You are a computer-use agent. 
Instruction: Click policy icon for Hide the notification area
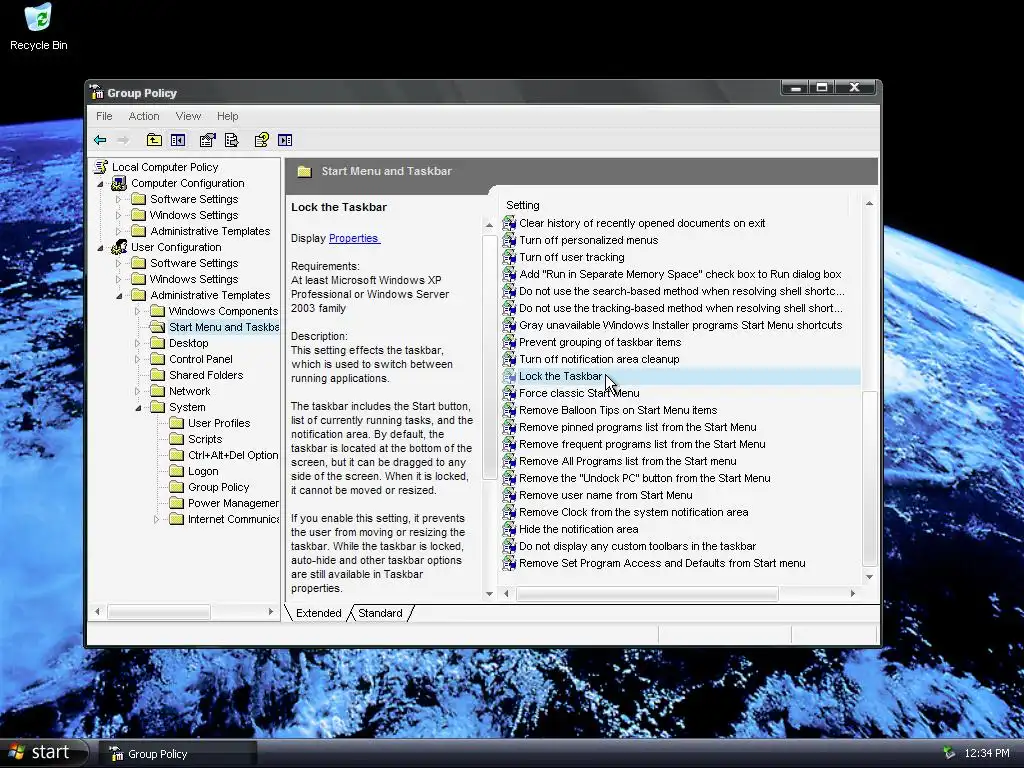509,529
